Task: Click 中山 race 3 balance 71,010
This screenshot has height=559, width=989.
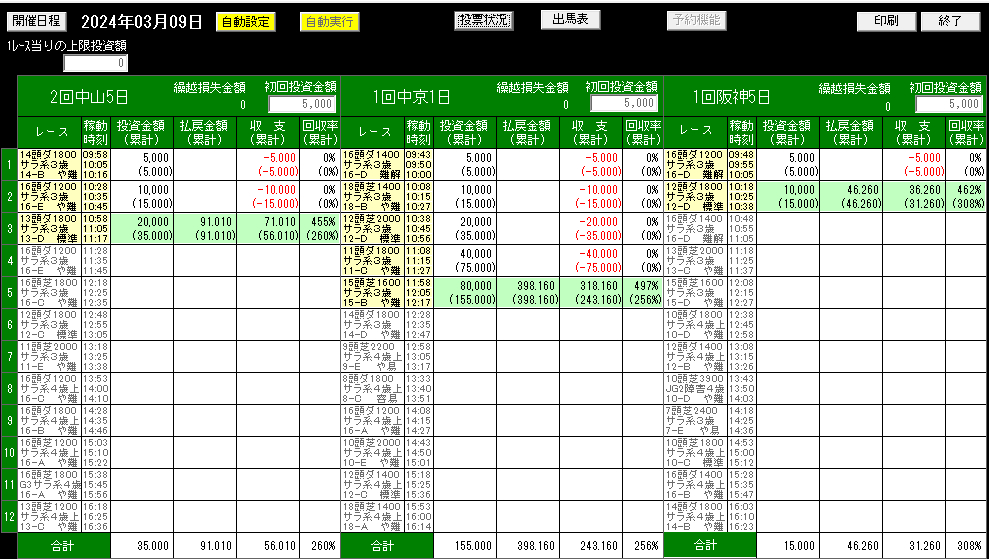Action: coord(269,228)
